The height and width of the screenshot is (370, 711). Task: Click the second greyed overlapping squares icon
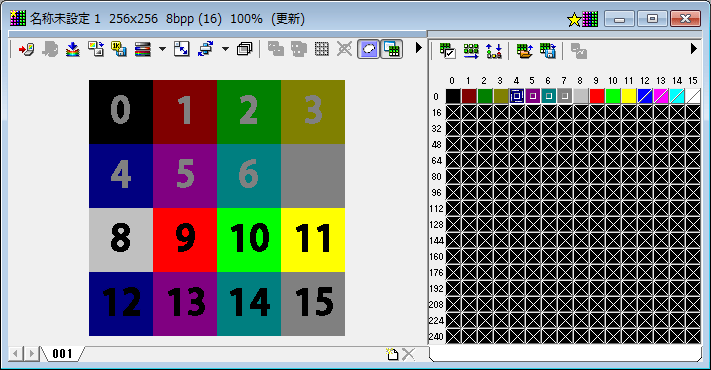pyautogui.click(x=298, y=49)
